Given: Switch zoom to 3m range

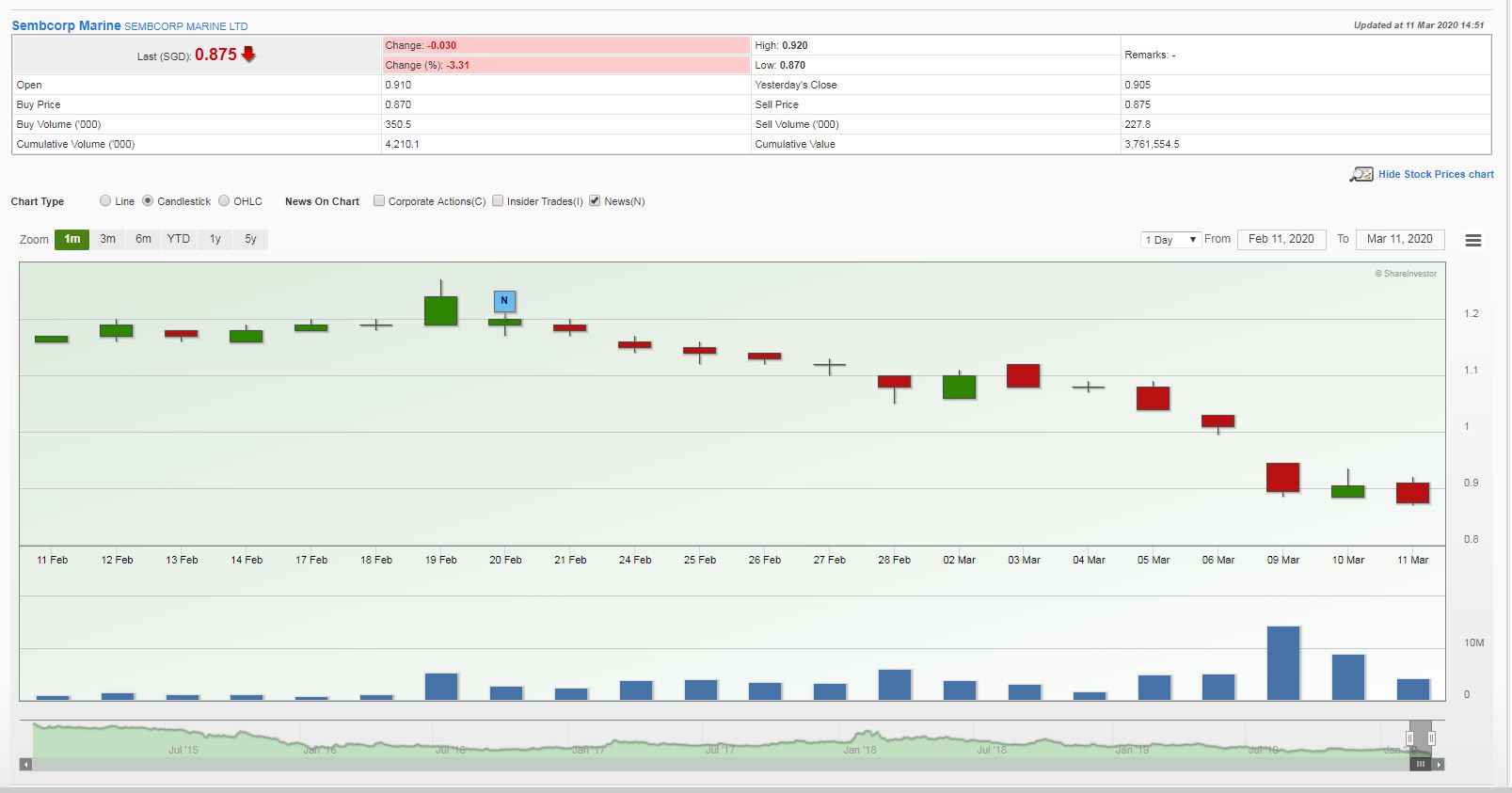Looking at the screenshot, I should [108, 239].
